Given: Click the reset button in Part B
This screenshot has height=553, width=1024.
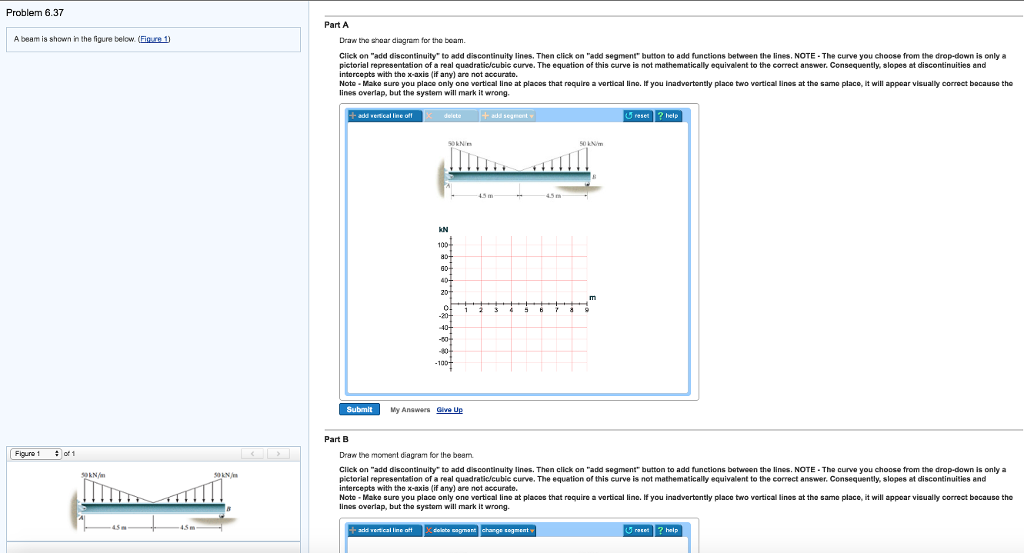Looking at the screenshot, I should click(x=638, y=530).
